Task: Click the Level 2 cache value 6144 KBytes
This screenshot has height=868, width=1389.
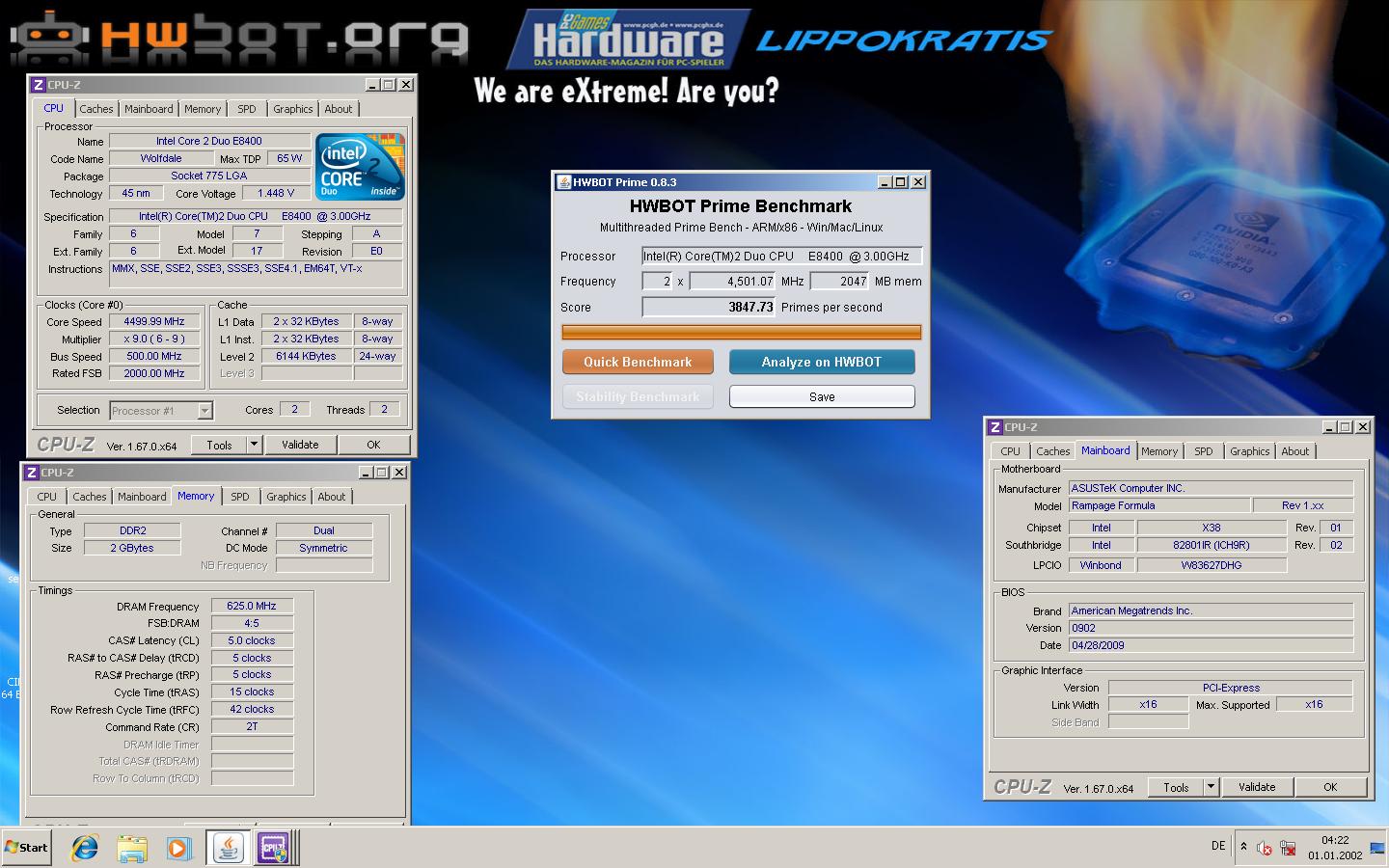Action: click(306, 356)
